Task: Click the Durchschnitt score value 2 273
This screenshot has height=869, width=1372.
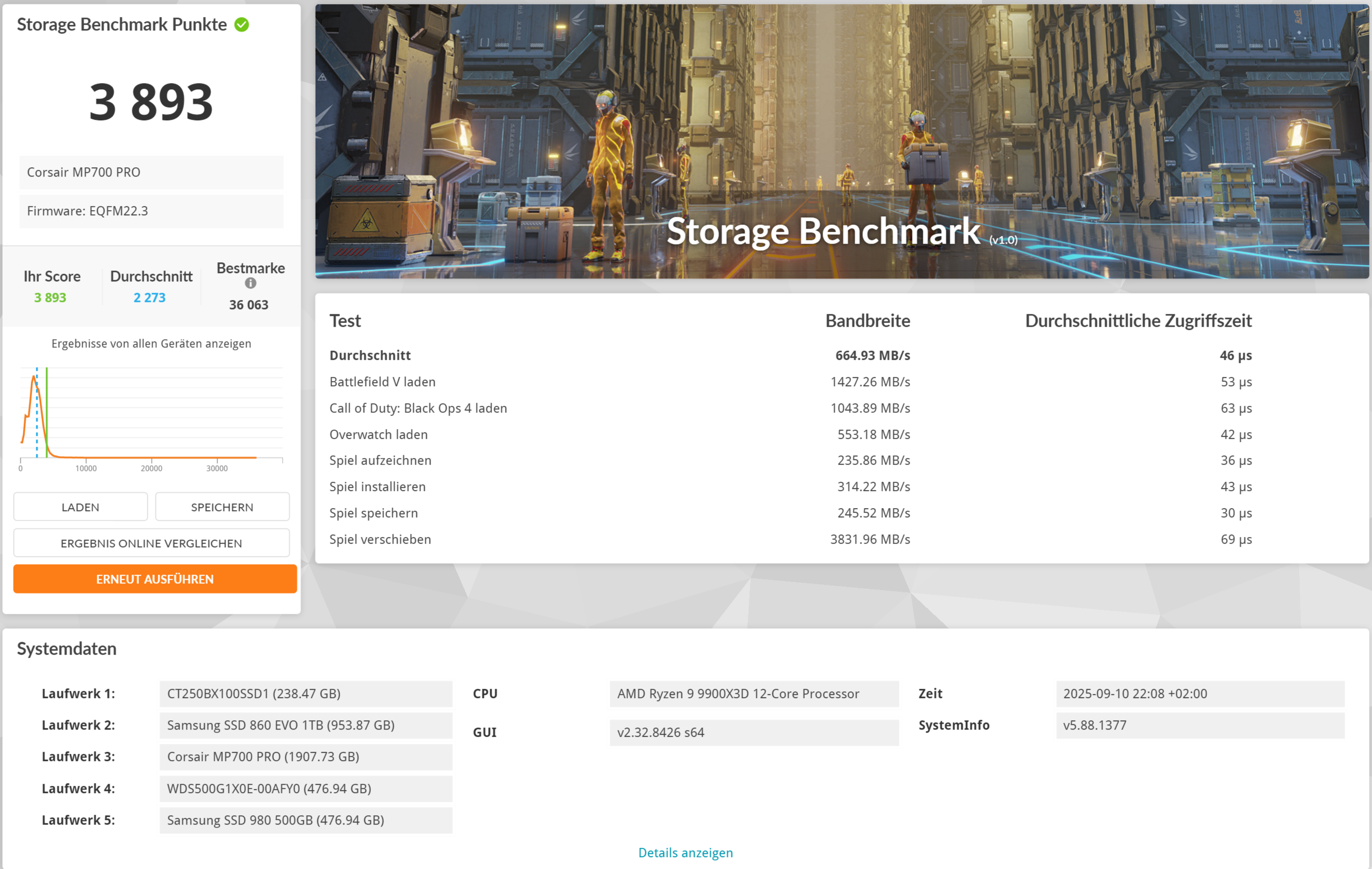Action: coord(149,297)
